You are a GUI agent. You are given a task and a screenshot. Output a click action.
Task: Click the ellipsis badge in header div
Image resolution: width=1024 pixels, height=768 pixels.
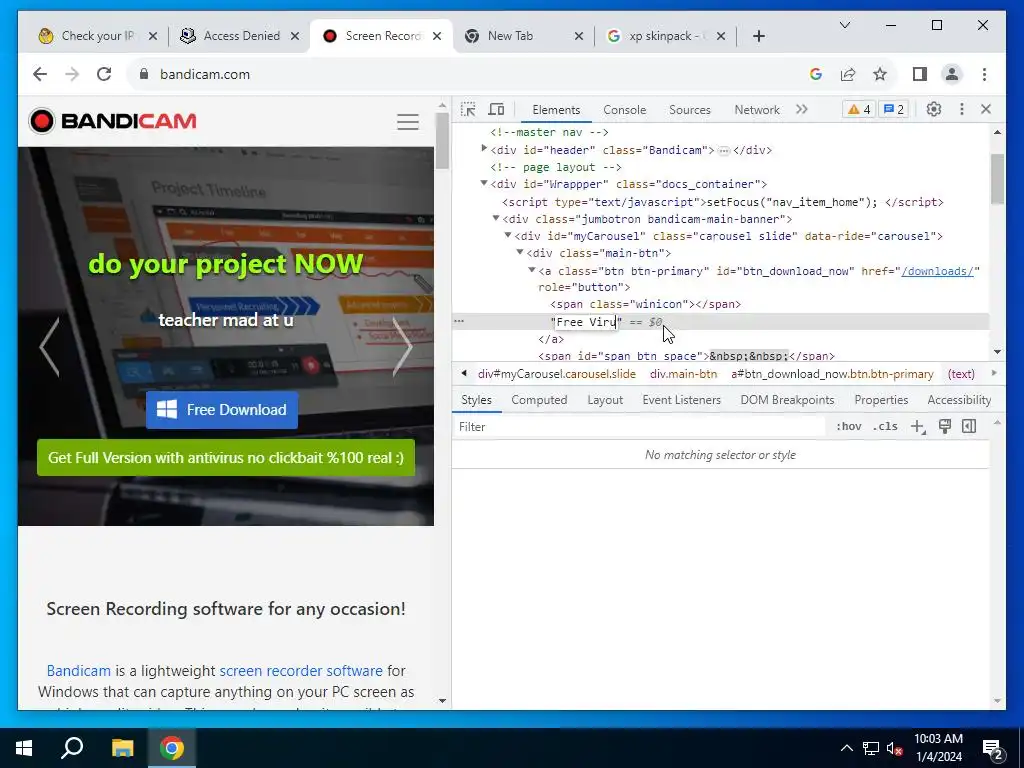point(724,150)
